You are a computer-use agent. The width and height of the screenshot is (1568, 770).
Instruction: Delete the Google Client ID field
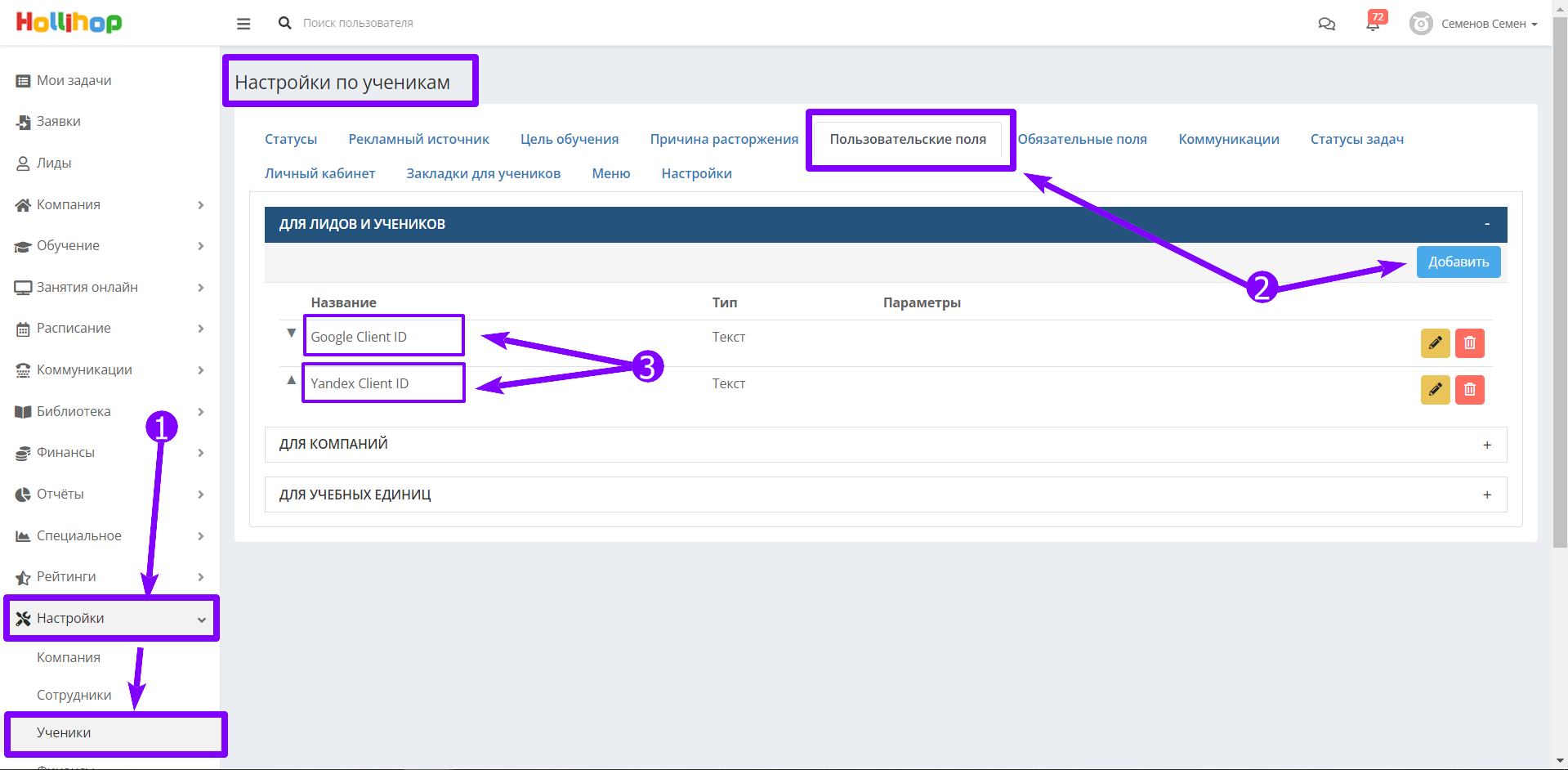click(1469, 343)
